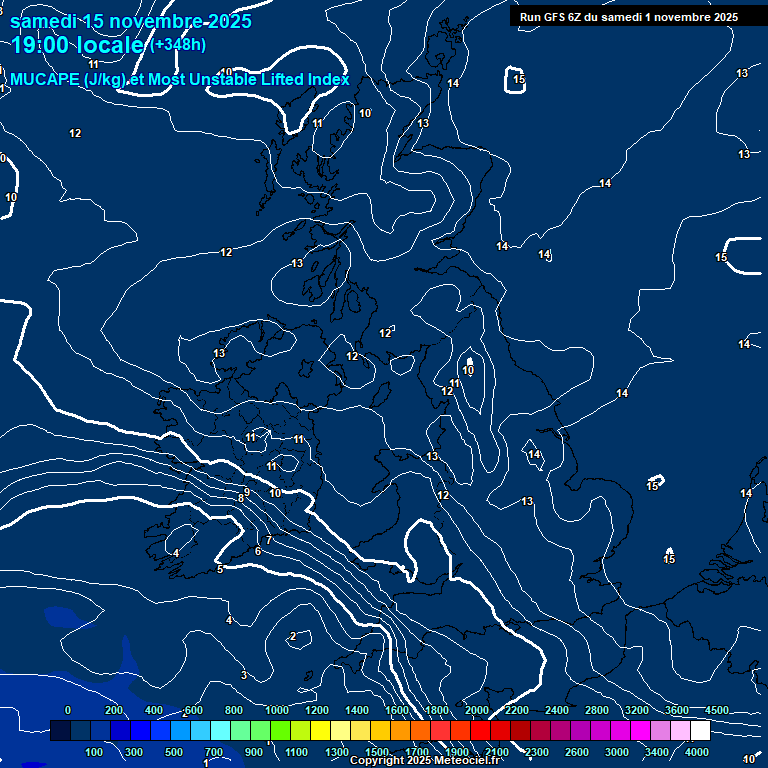Image resolution: width=768 pixels, height=768 pixels.
Task: Pick the 3000 legend swatch
Action: pyautogui.click(x=600, y=730)
